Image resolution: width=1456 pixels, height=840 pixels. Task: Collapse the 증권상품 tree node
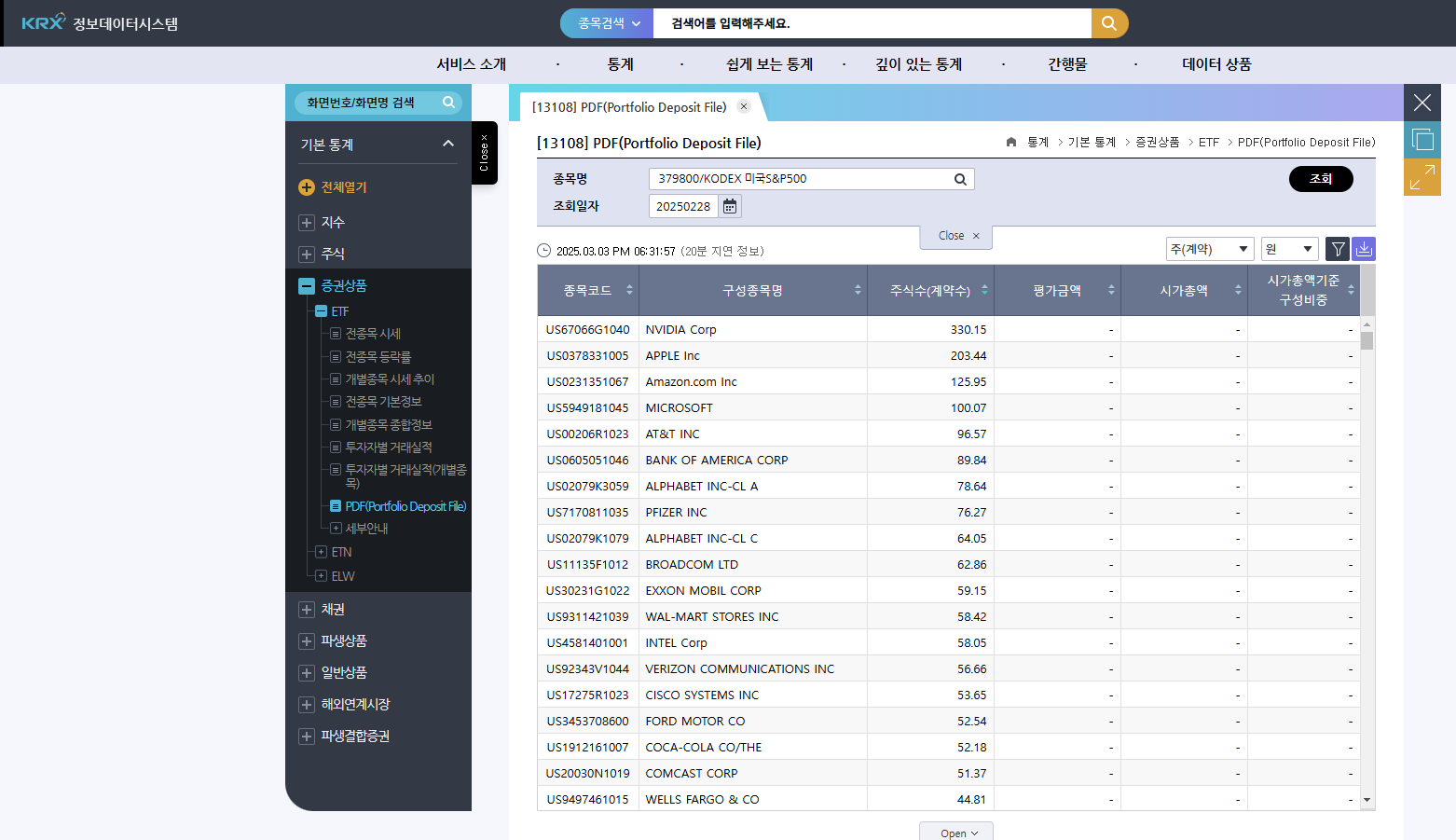pyautogui.click(x=307, y=286)
